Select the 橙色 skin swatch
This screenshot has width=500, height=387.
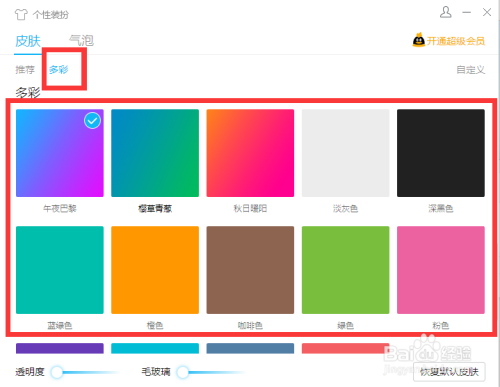[155, 270]
